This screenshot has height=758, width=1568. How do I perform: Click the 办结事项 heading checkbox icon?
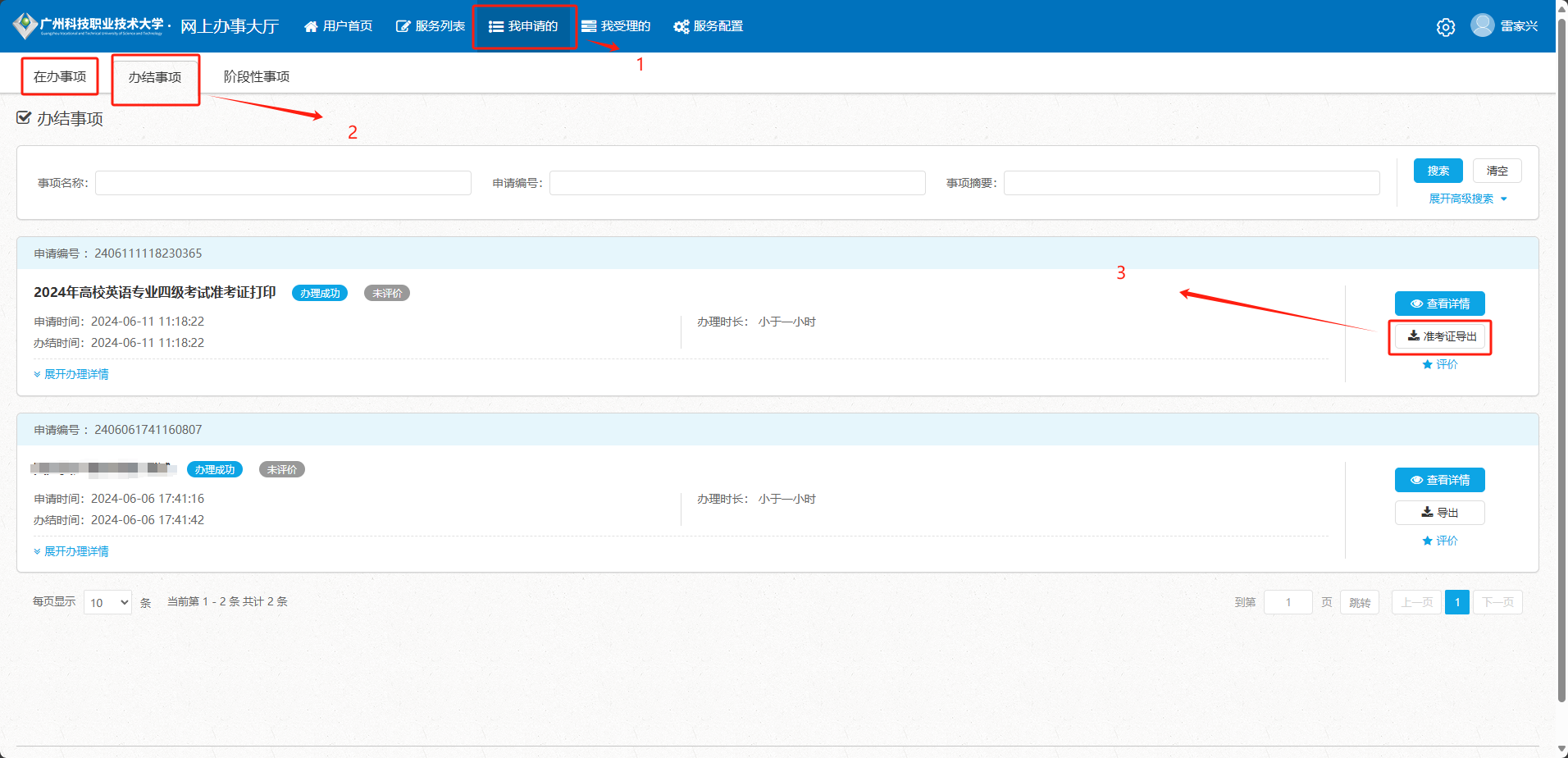coord(24,118)
